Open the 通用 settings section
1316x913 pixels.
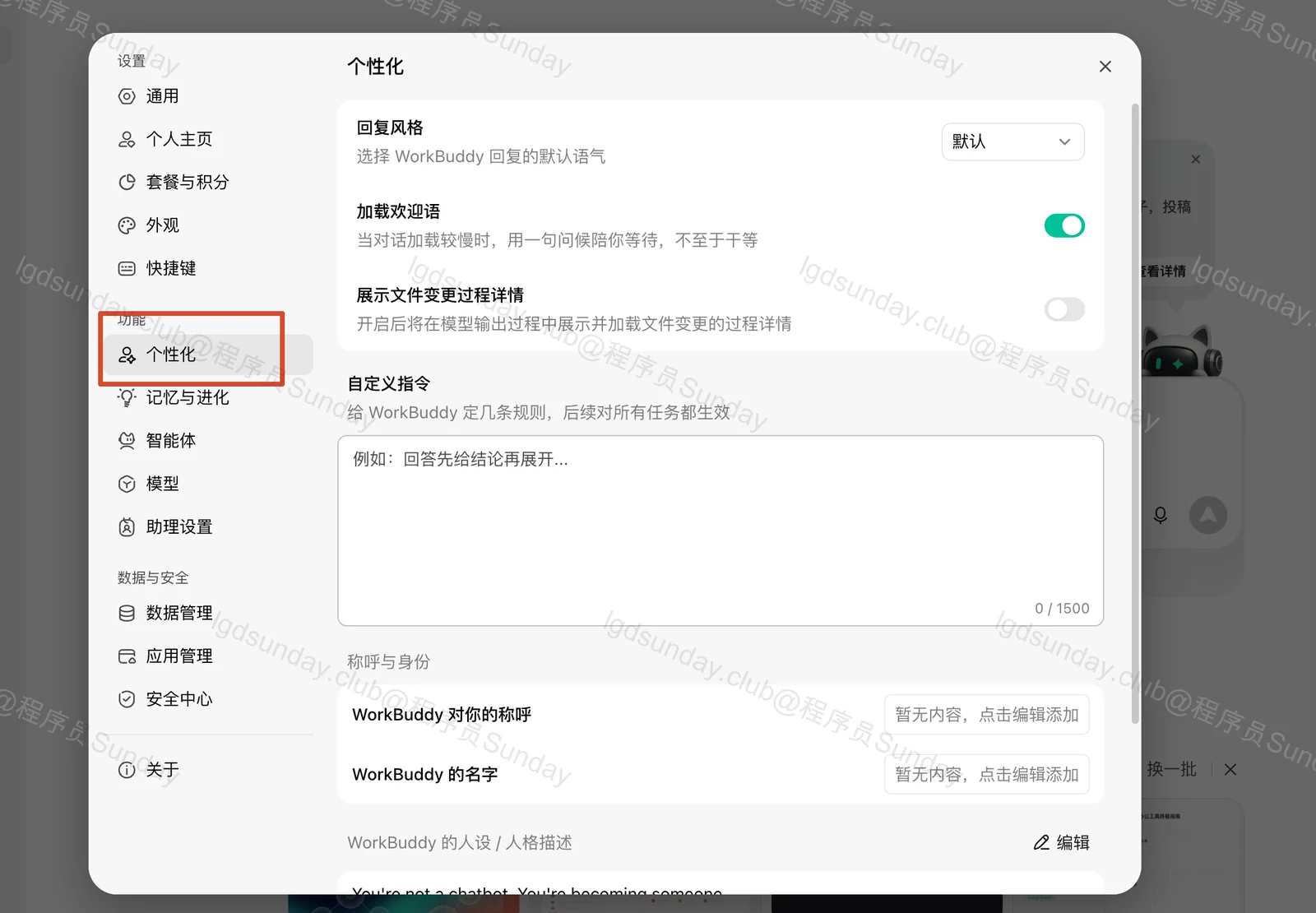pyautogui.click(x=209, y=96)
